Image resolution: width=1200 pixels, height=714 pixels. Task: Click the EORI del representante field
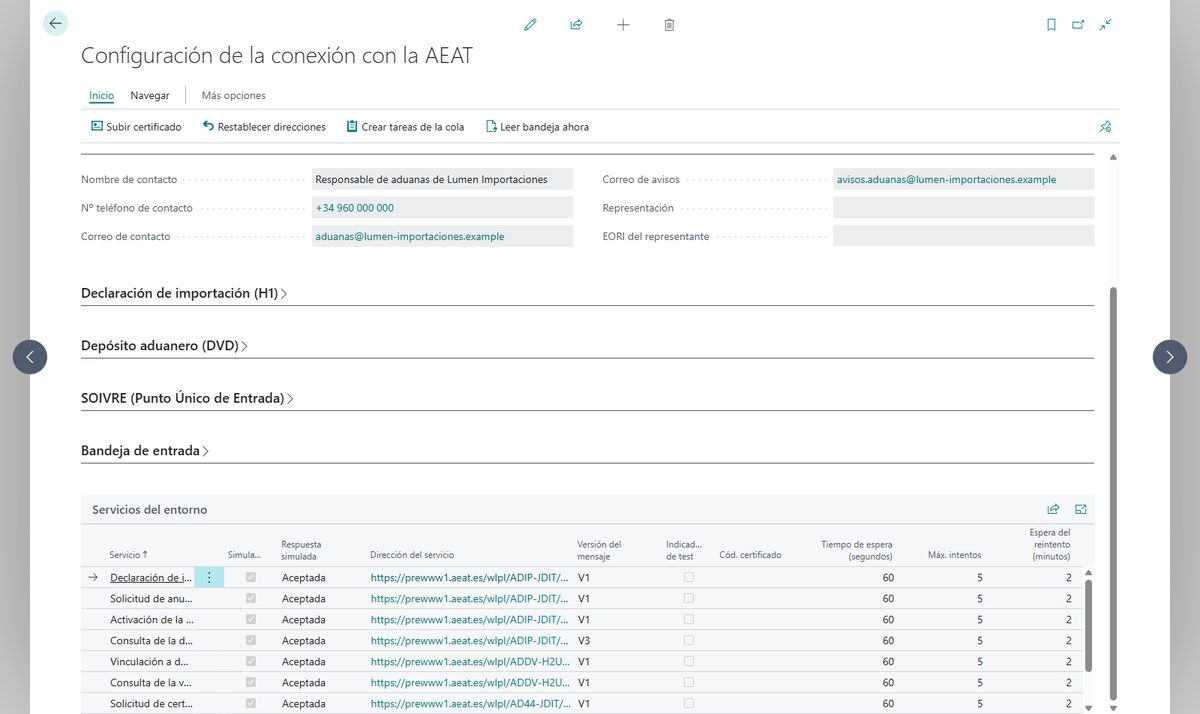coord(963,235)
